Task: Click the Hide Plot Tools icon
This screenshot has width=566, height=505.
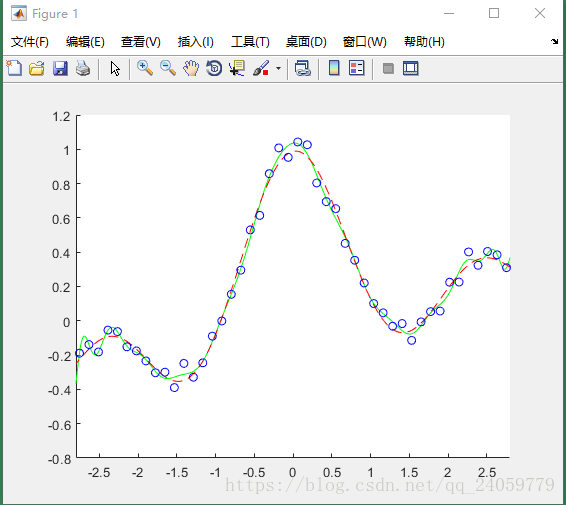Action: [388, 68]
